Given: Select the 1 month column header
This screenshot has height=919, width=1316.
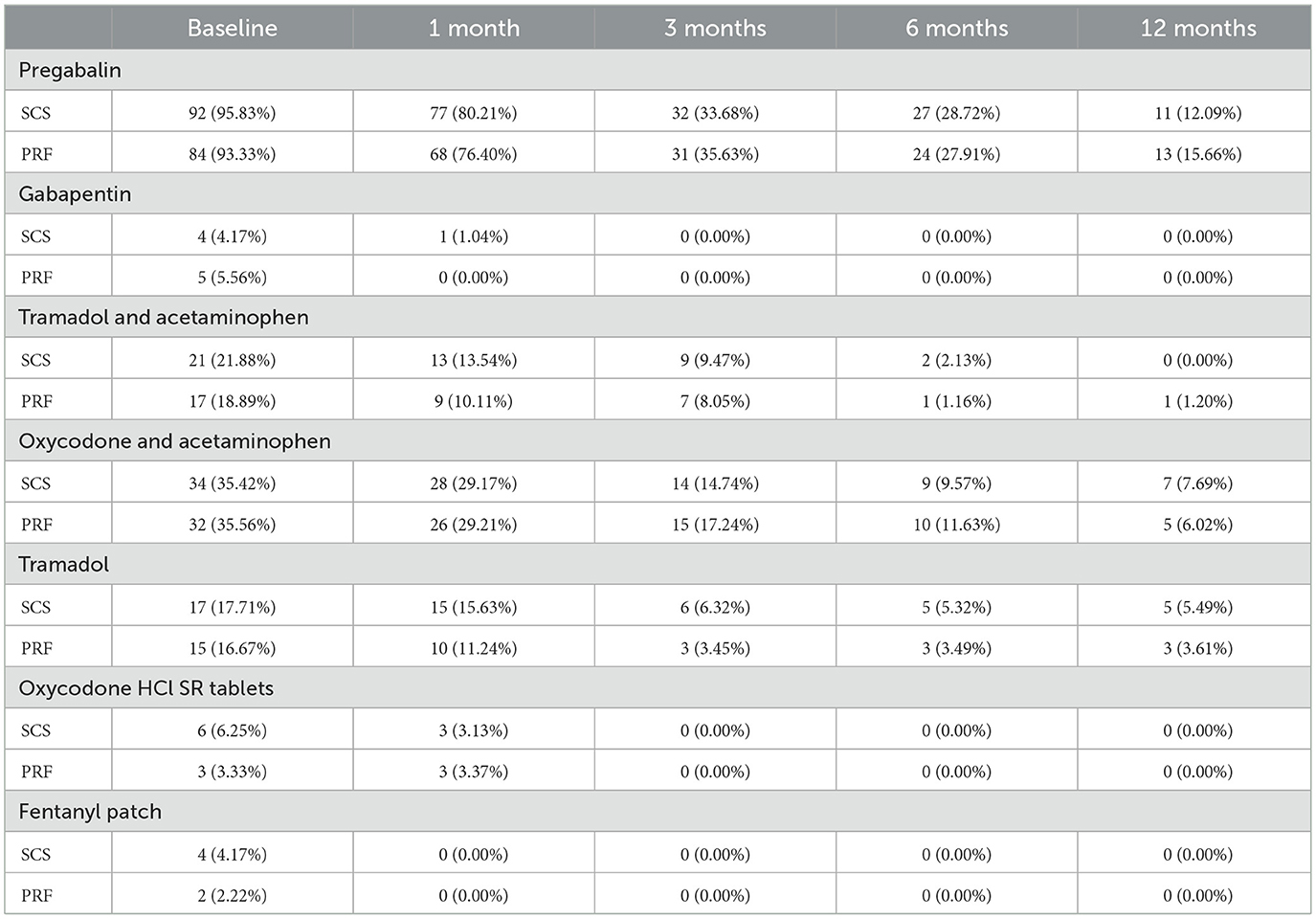Looking at the screenshot, I should click(x=474, y=28).
